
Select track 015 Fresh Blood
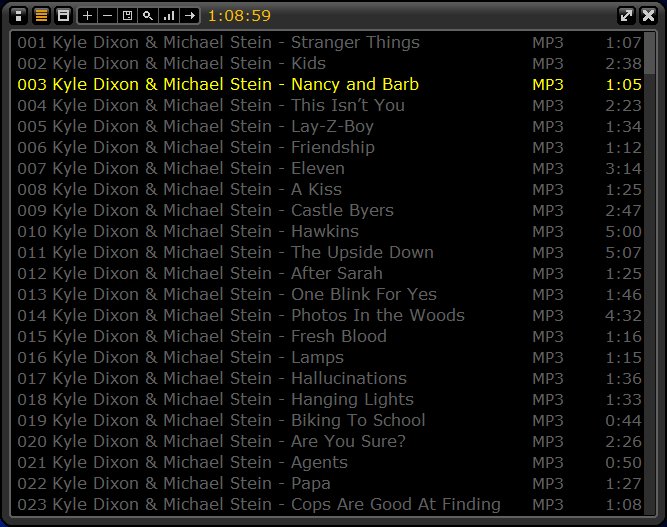click(x=327, y=336)
